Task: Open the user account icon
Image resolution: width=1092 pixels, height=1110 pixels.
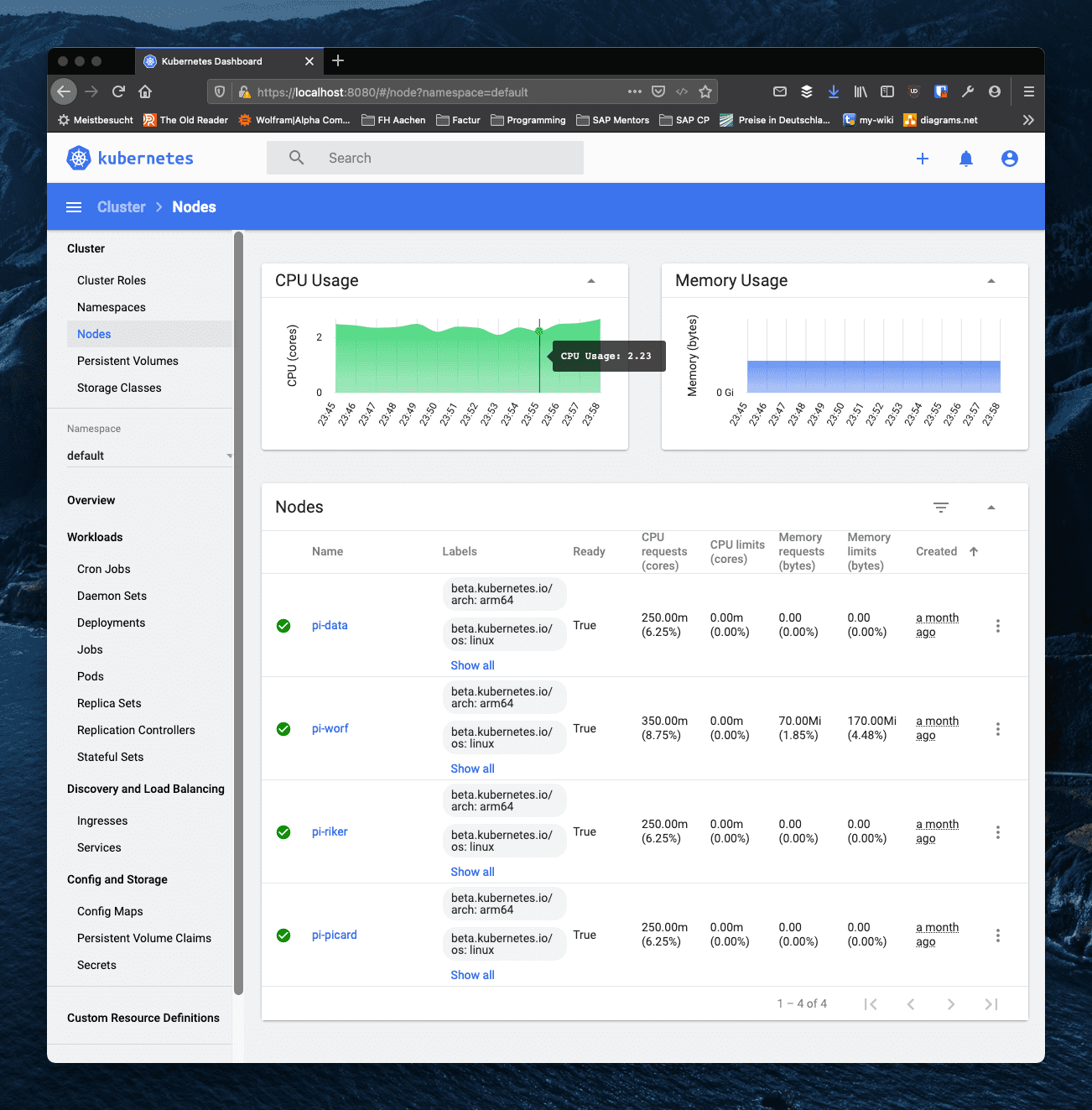Action: [1010, 159]
